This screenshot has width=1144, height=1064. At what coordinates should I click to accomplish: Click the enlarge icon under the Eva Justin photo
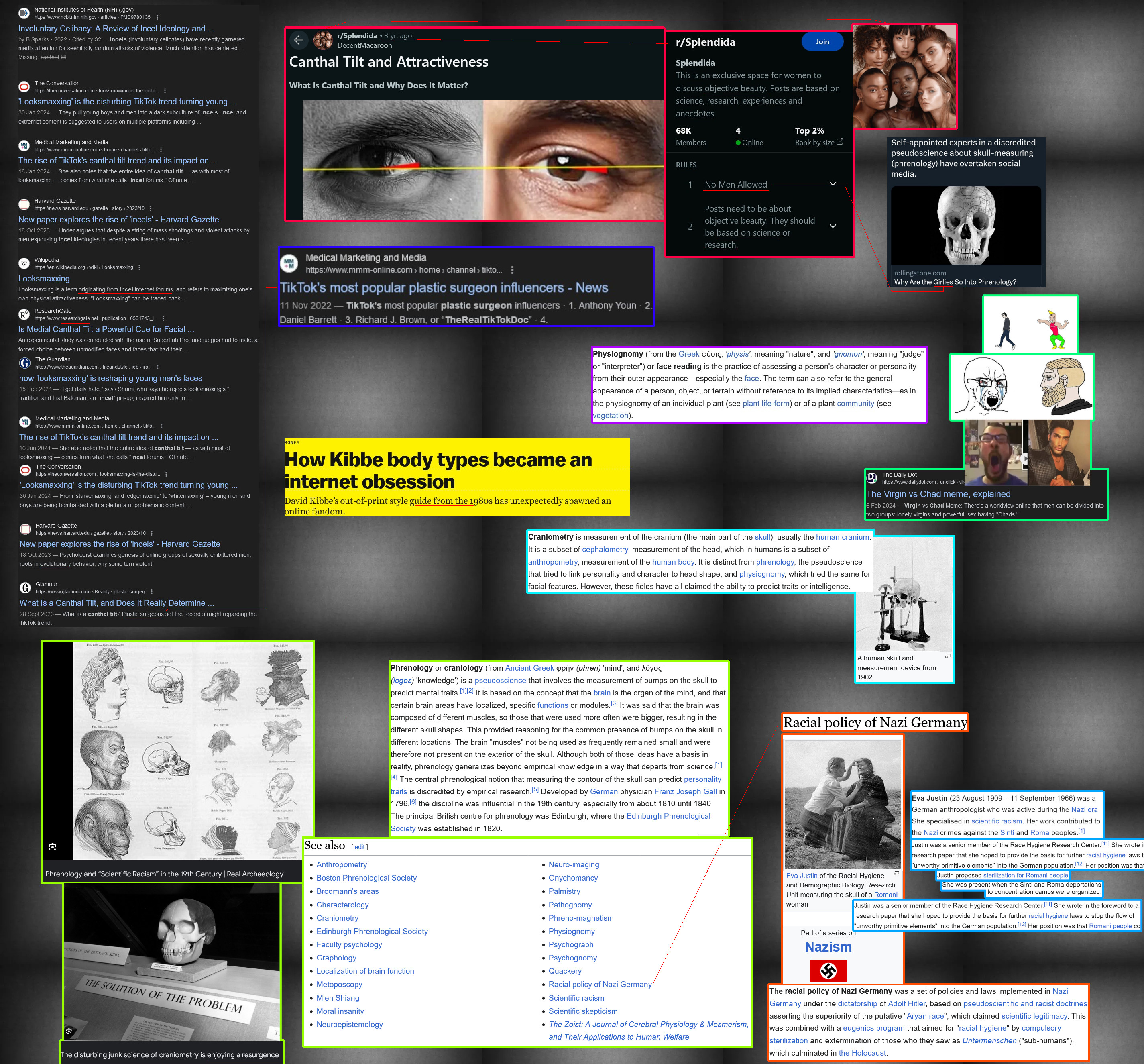click(x=896, y=873)
